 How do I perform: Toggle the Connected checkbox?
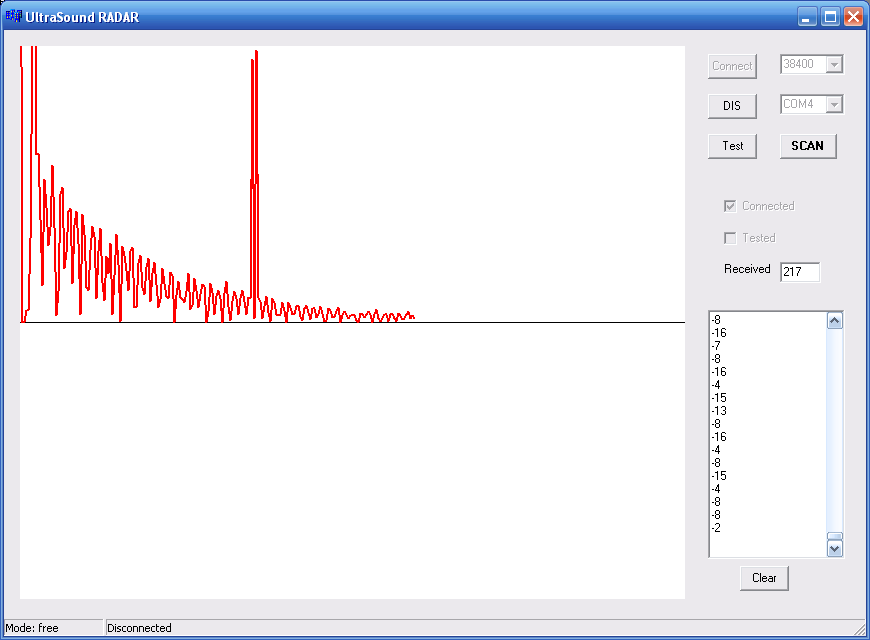pyautogui.click(x=730, y=206)
